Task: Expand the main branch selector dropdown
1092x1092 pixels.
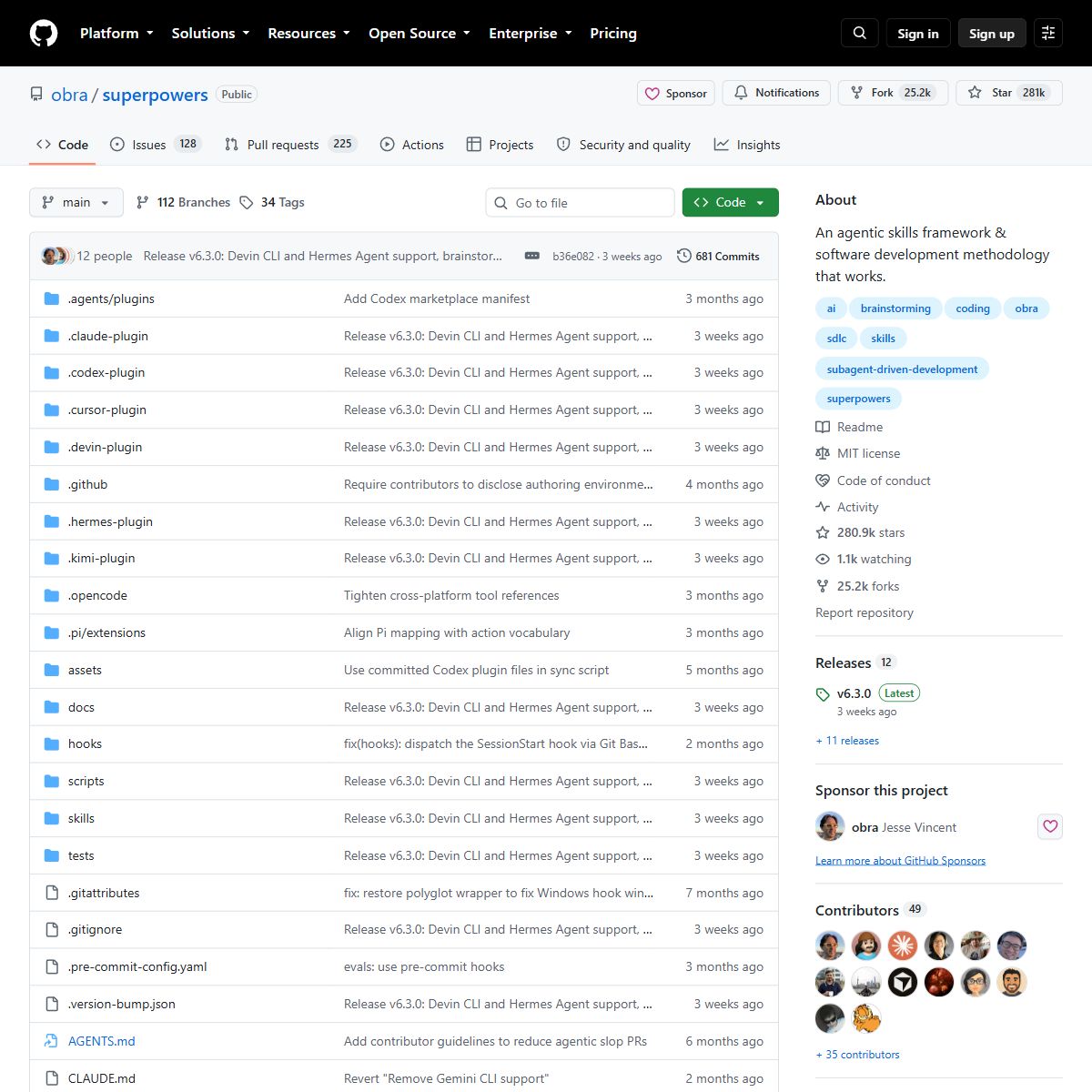Action: (x=76, y=202)
